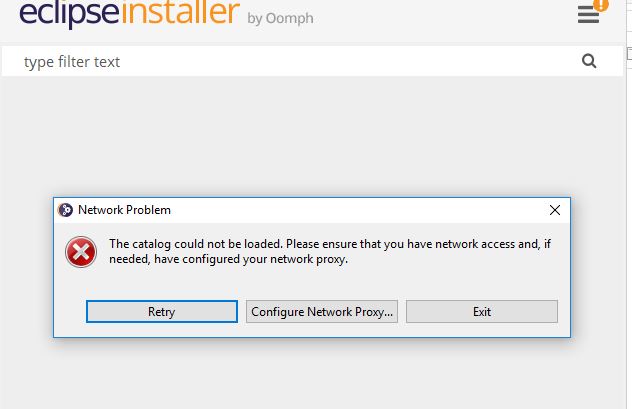632x409 pixels.
Task: Toggle the partially visible checkbox at right edge
Action: pos(630,54)
